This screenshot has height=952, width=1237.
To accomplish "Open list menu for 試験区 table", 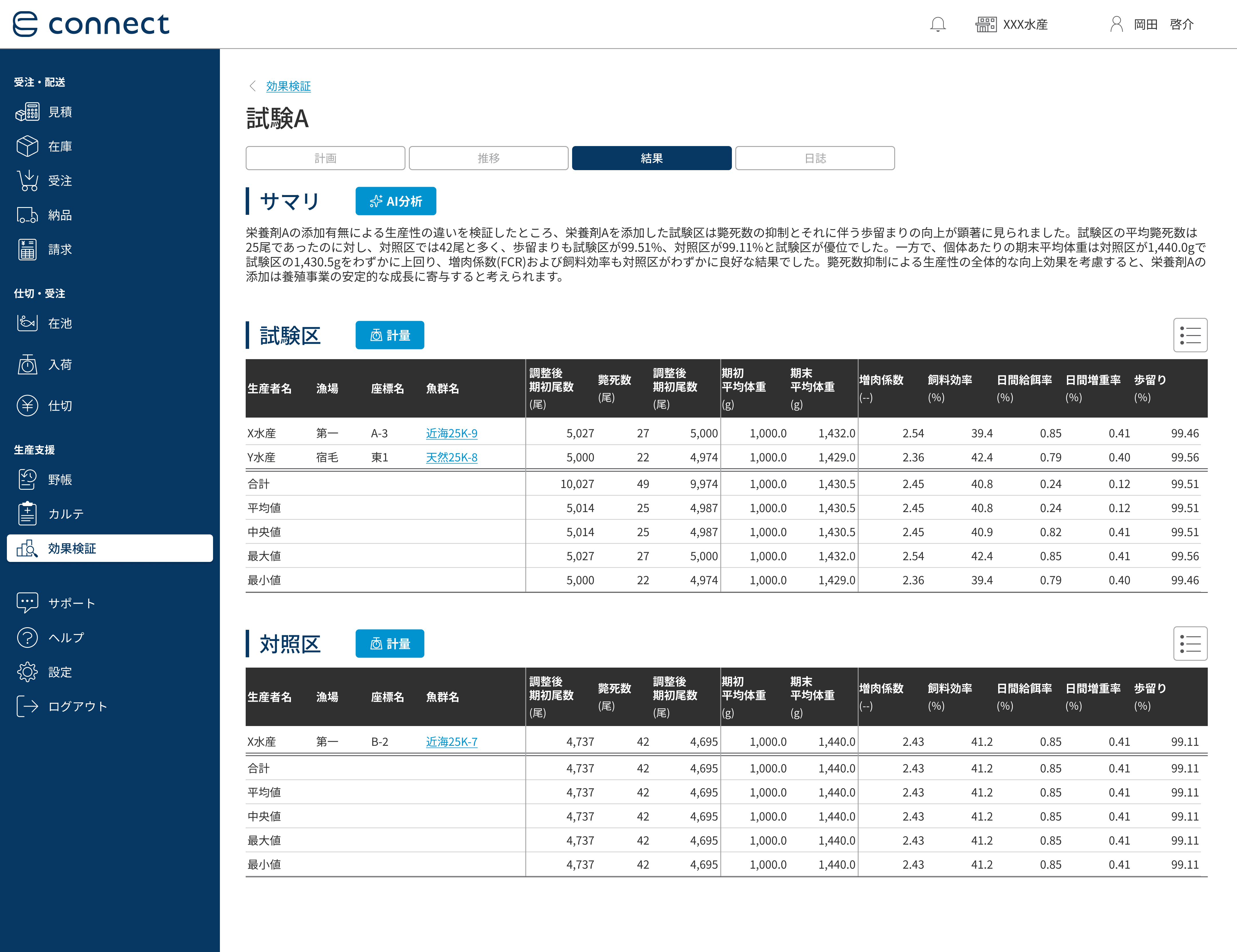I will click(x=1190, y=335).
